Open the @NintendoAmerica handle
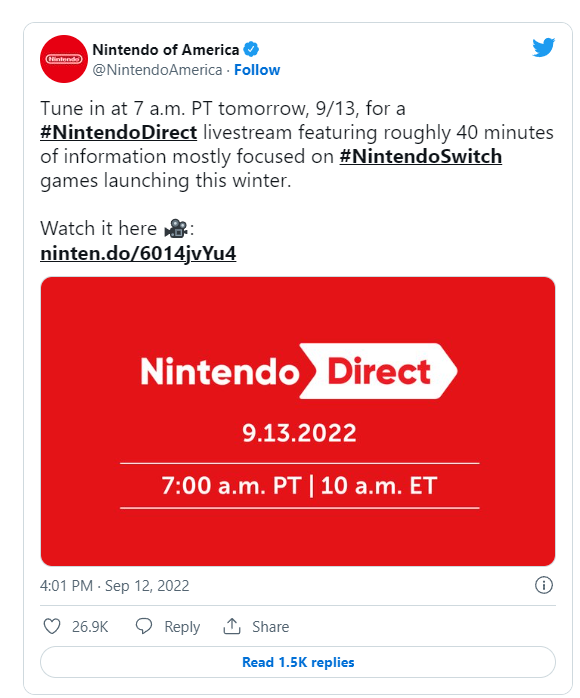The width and height of the screenshot is (580, 698). (157, 70)
